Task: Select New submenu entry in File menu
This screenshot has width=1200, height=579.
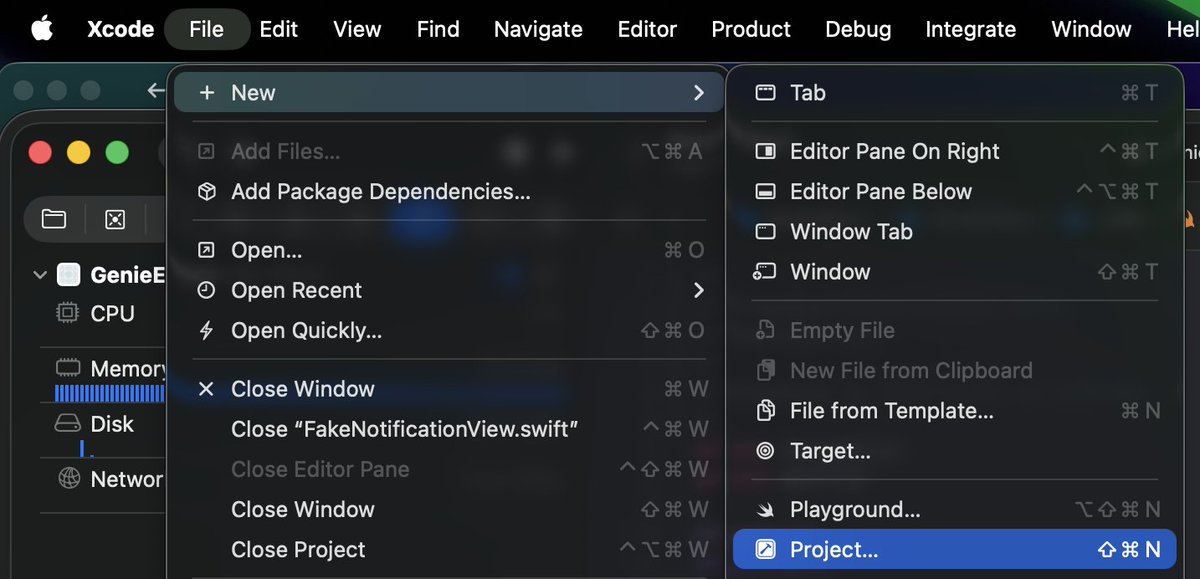Action: tap(449, 92)
